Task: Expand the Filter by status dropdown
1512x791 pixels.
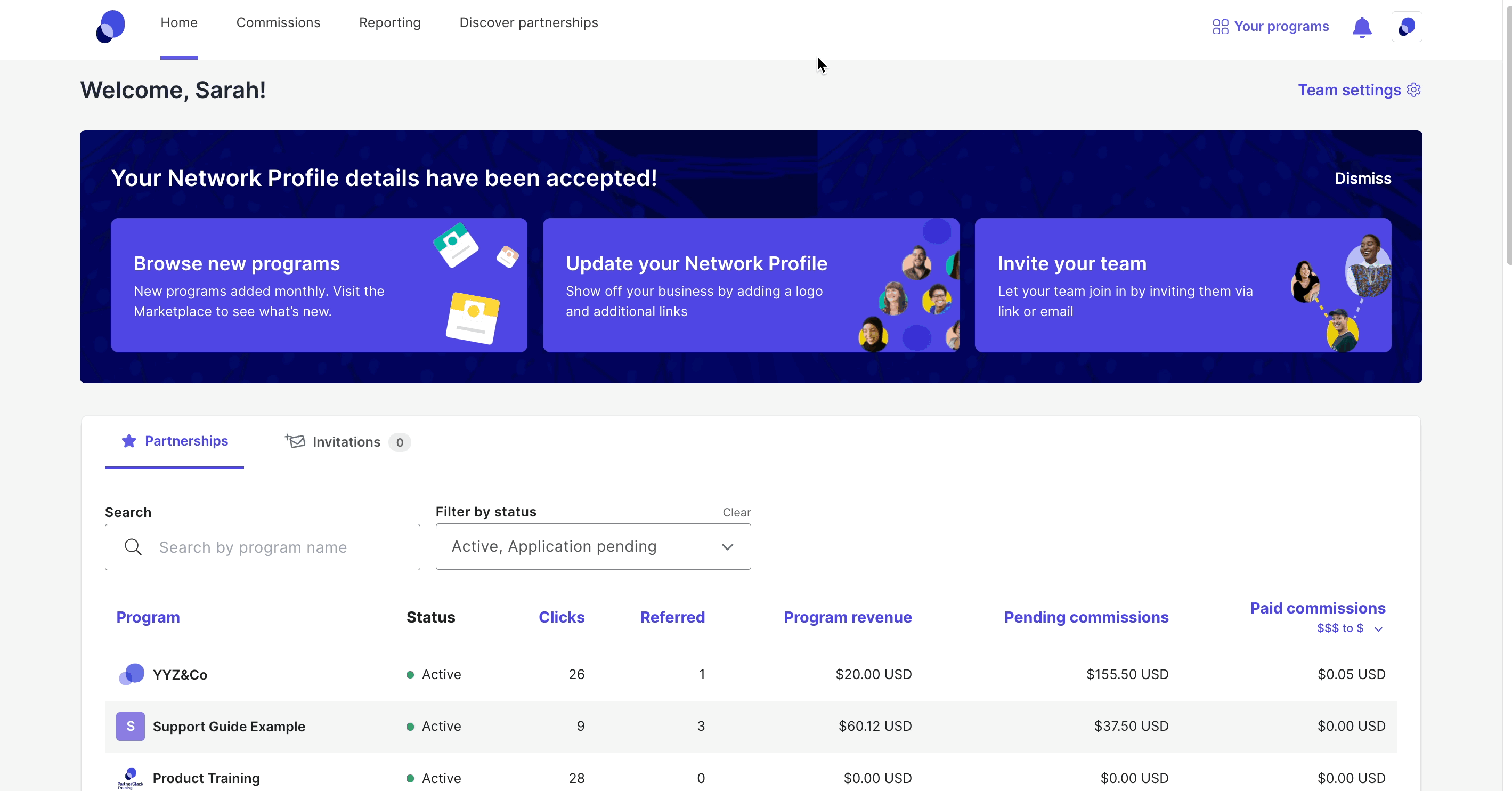Action: pos(593,547)
